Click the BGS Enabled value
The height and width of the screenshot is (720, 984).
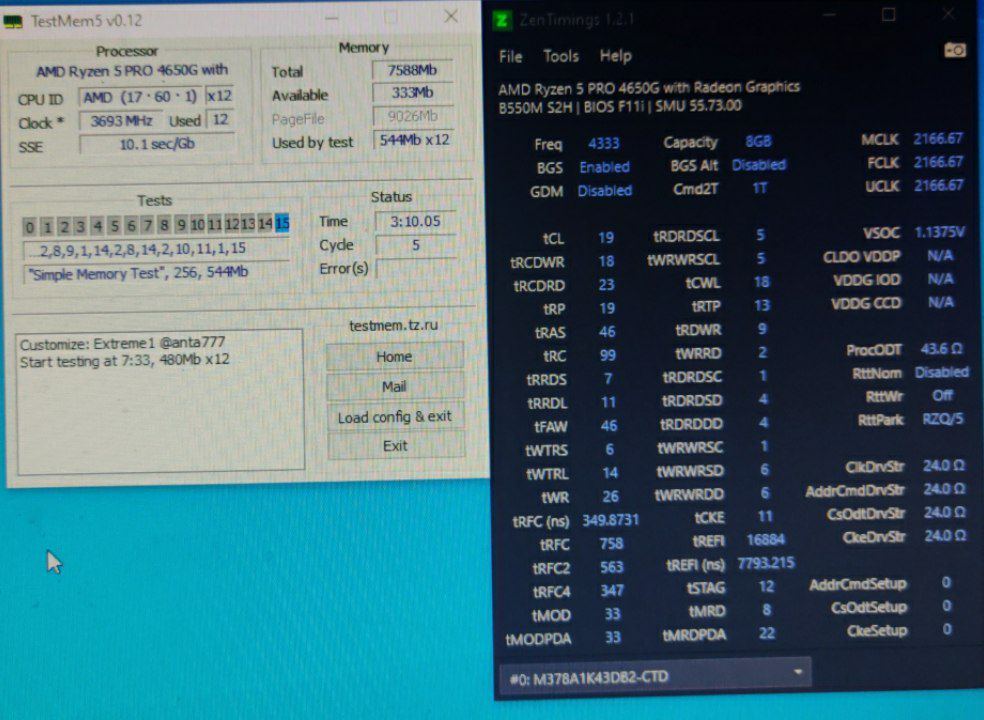click(x=604, y=167)
